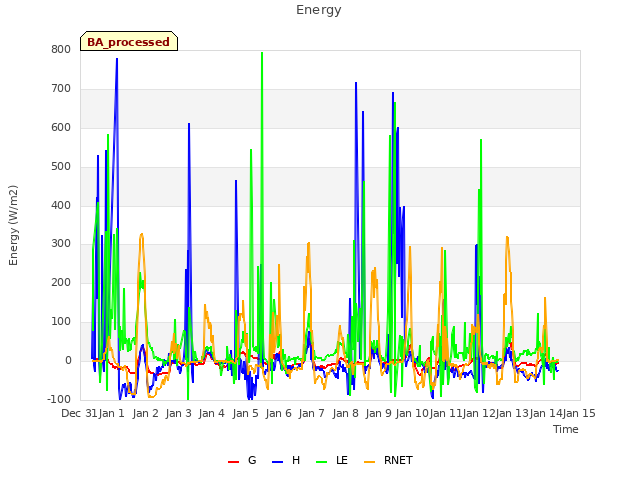Click the Jan 11 date label
Viewport: 640px width, 480px height.
click(x=445, y=413)
